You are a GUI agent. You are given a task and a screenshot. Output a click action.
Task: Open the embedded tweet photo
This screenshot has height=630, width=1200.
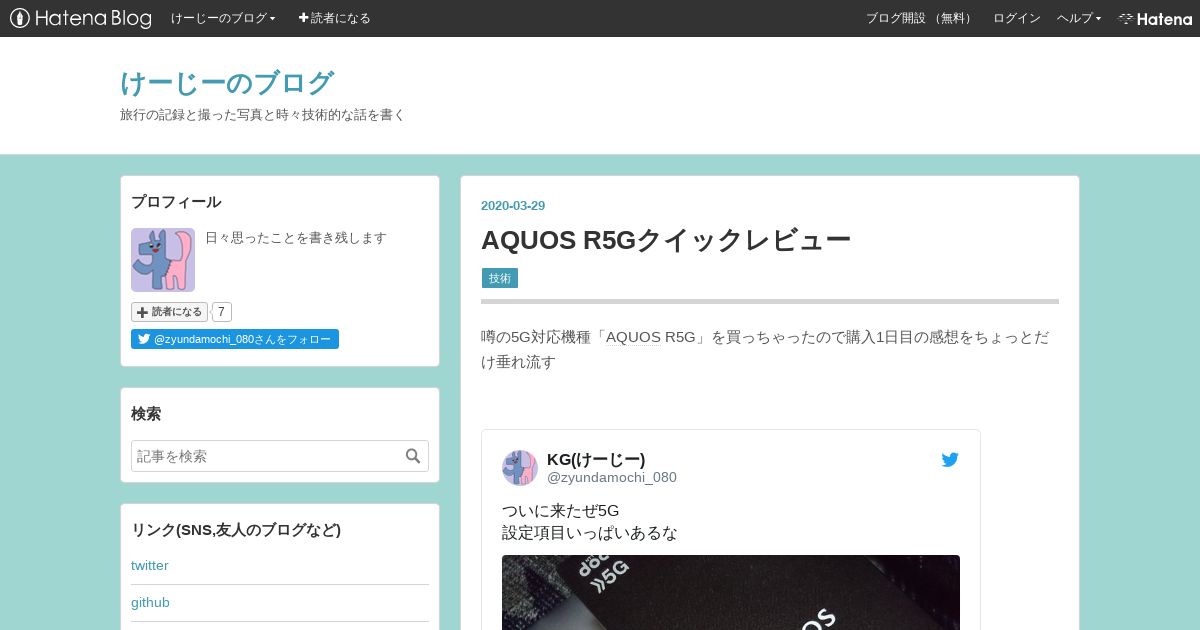(731, 592)
